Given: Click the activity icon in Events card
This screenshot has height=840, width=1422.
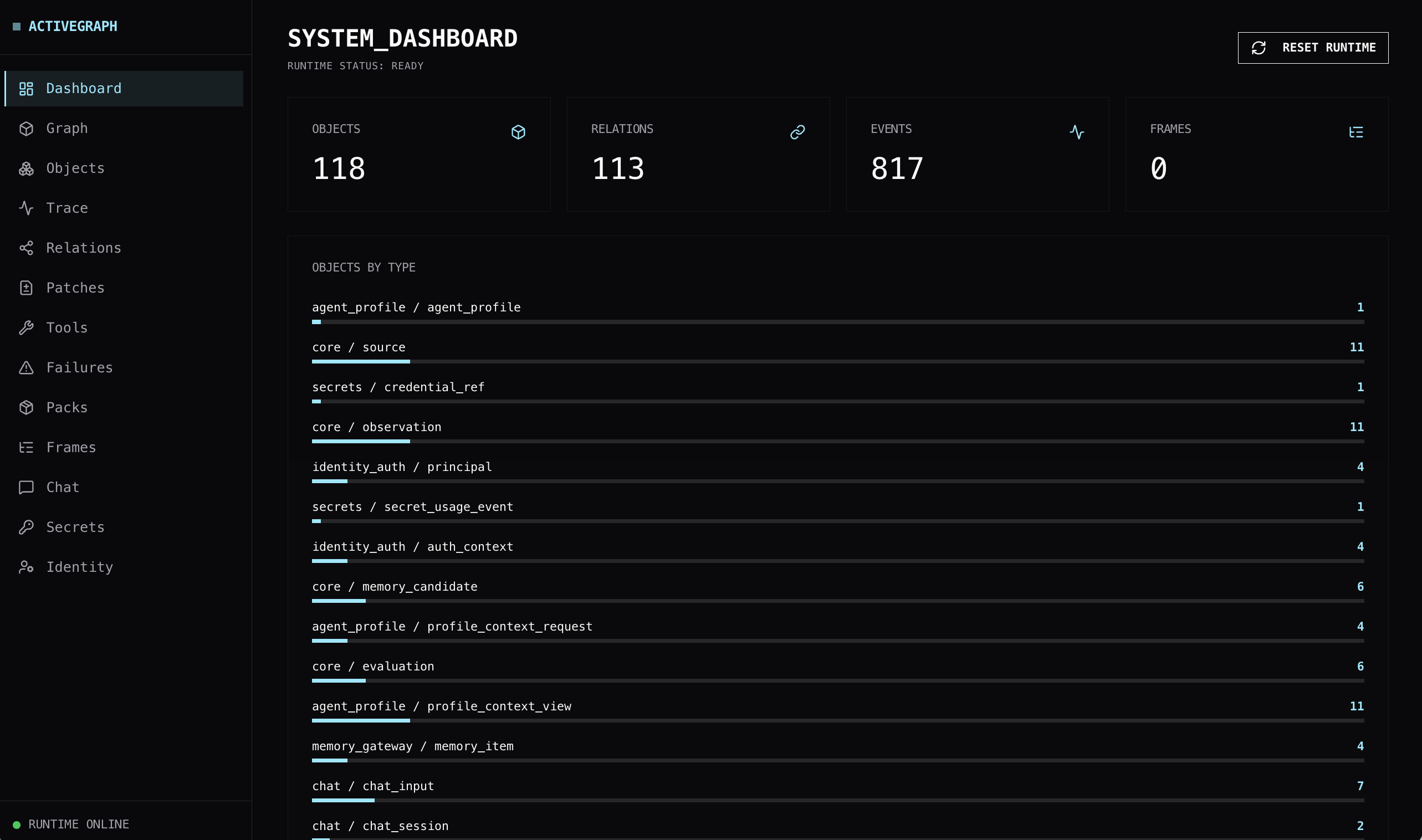Looking at the screenshot, I should (1077, 132).
